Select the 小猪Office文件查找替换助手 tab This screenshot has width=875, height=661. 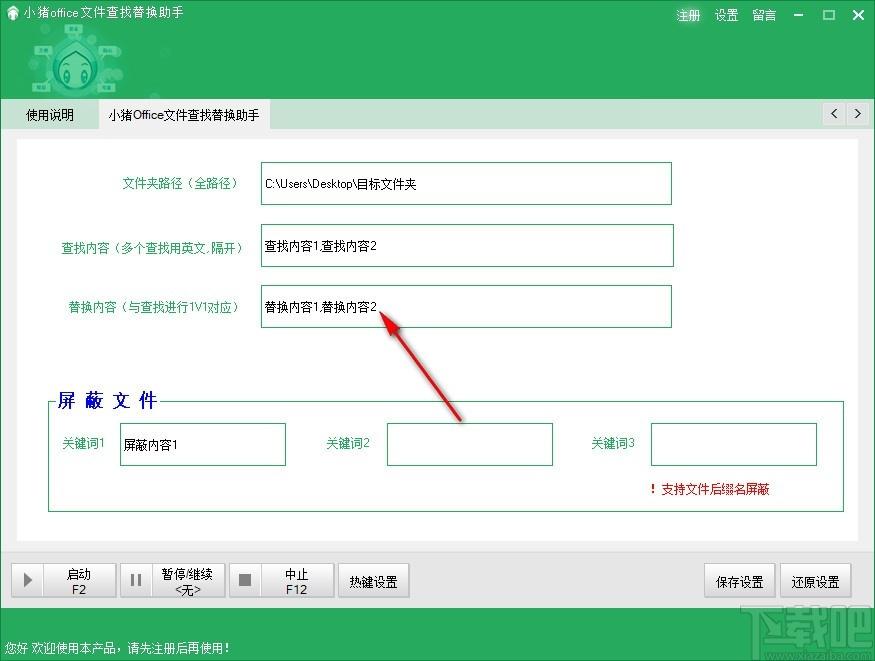tap(184, 115)
